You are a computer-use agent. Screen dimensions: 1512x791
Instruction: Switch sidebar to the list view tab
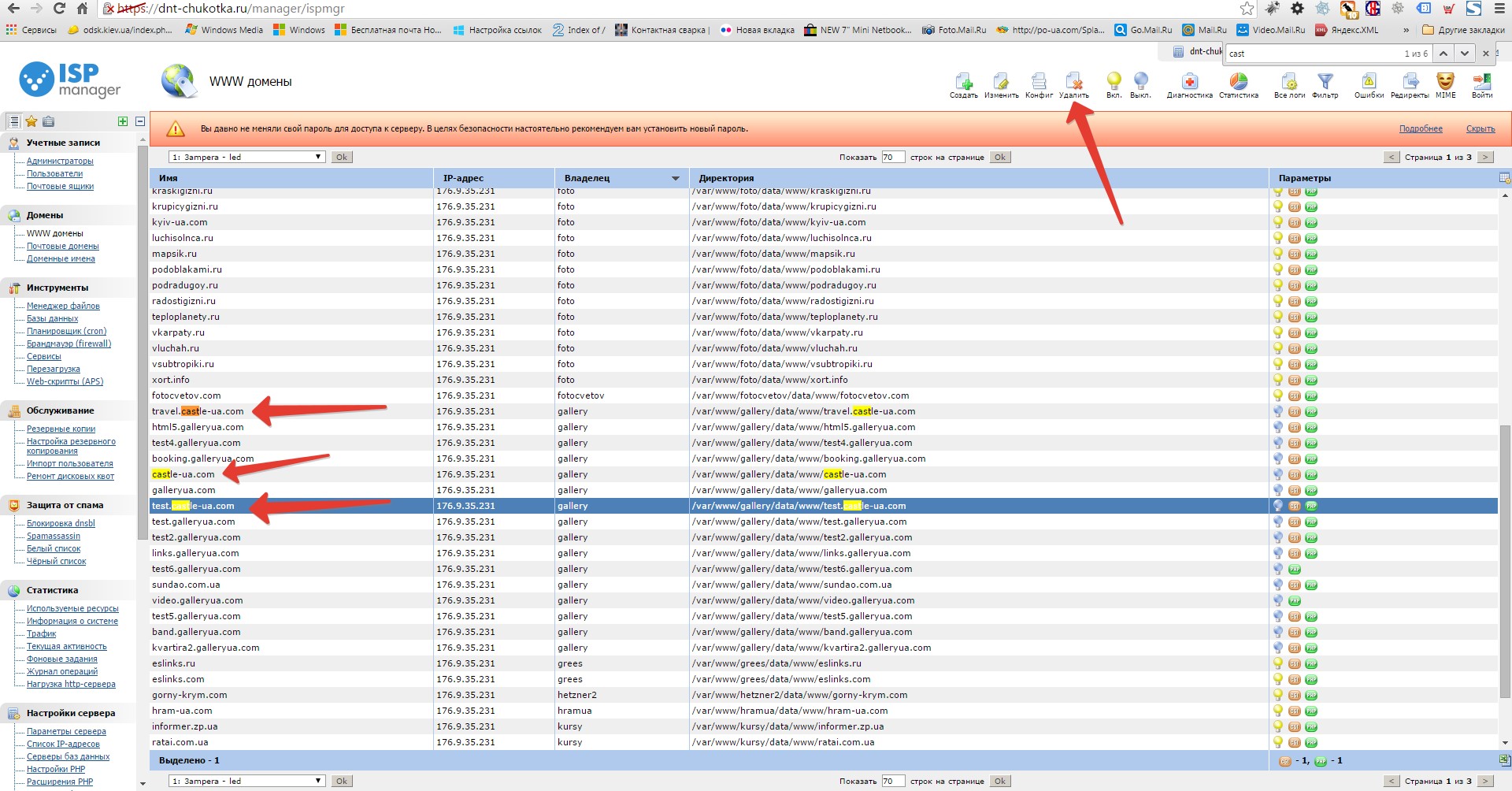pos(13,121)
